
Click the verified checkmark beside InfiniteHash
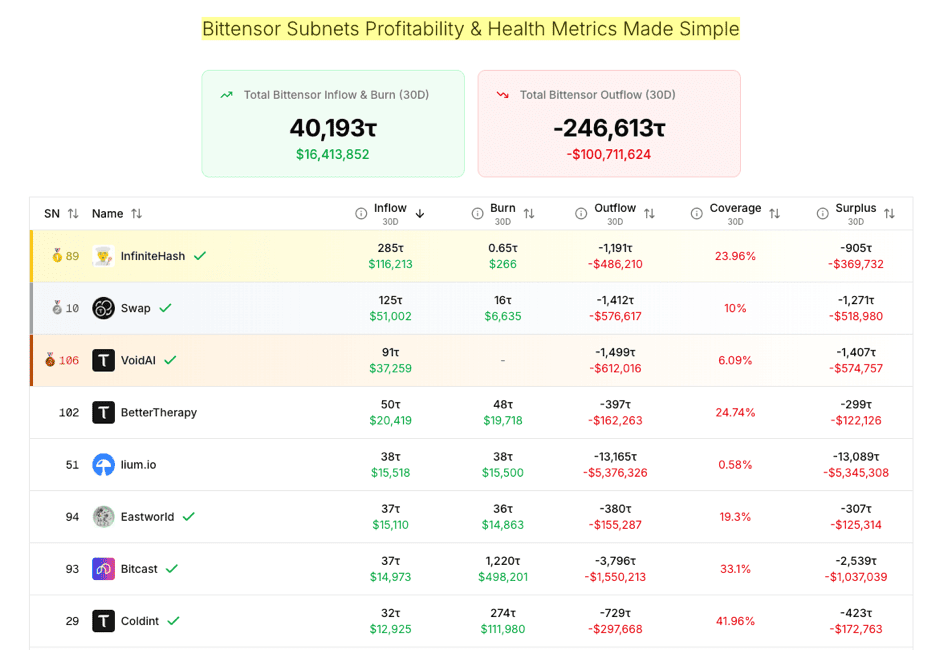pos(200,256)
